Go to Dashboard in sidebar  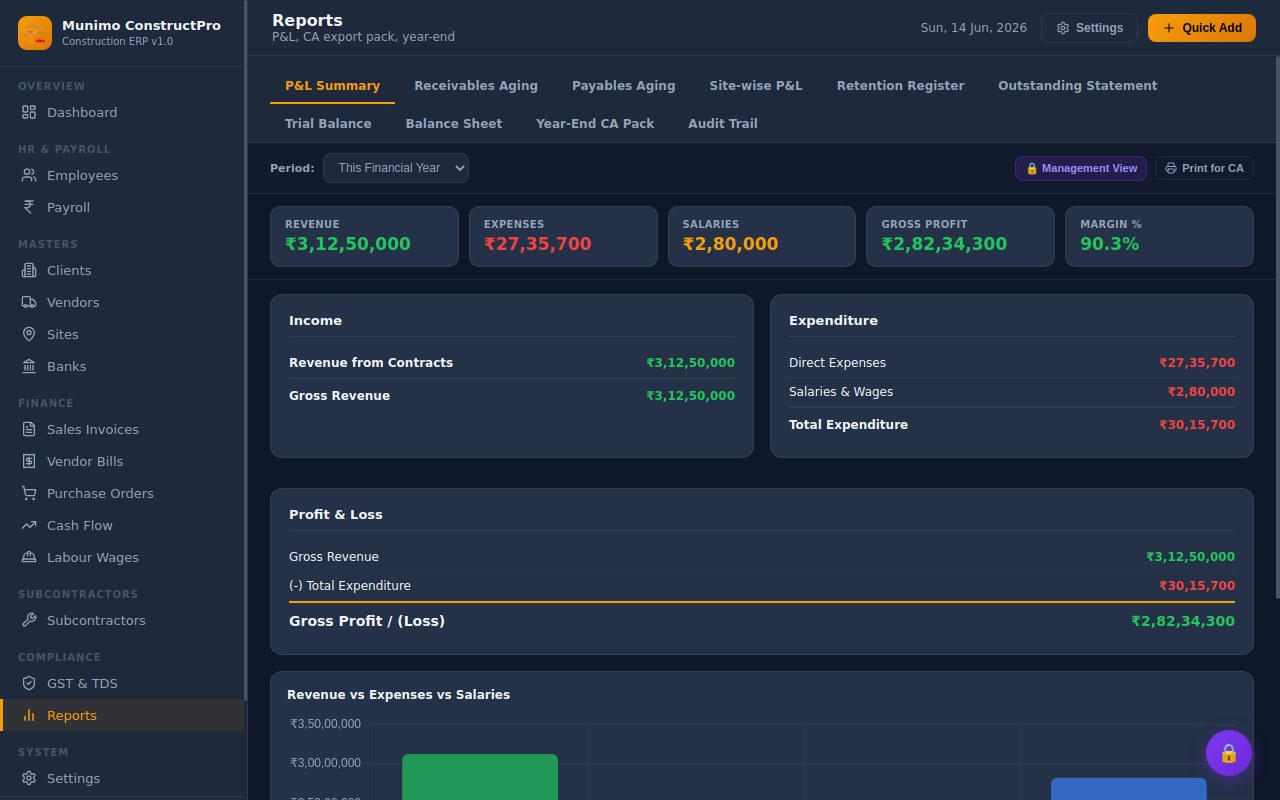[123, 112]
